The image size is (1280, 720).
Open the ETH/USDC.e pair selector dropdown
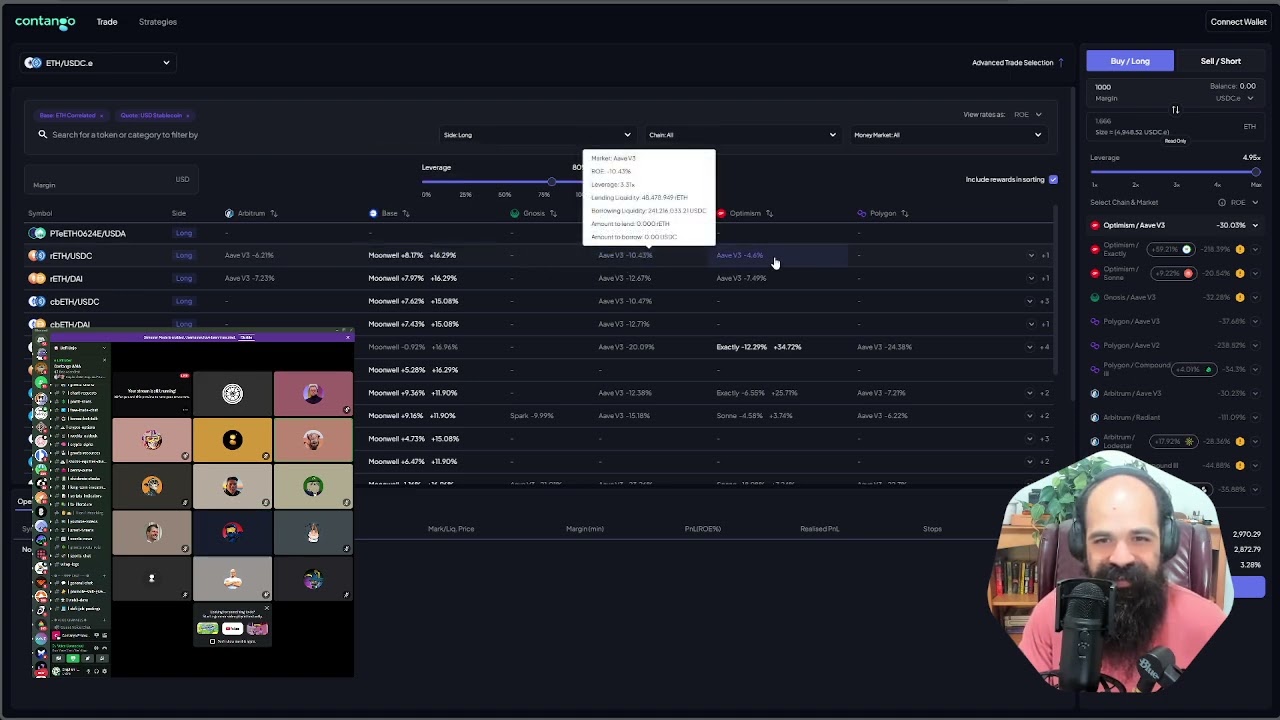click(x=98, y=63)
